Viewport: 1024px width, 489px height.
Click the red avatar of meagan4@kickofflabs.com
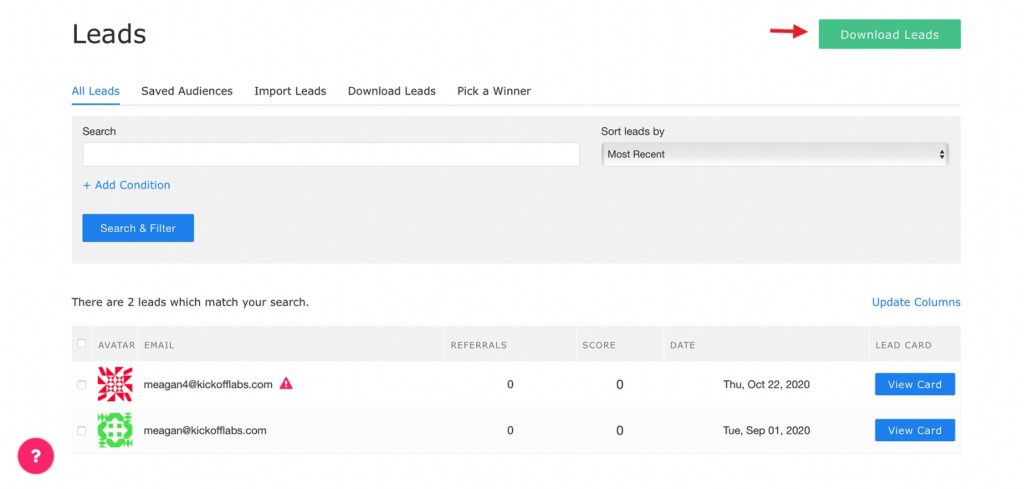[115, 384]
